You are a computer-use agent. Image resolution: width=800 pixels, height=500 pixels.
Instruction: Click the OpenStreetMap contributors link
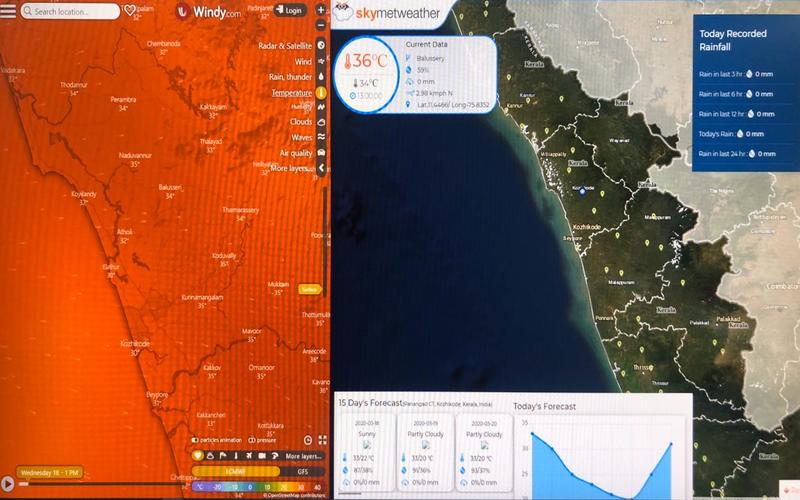294,495
